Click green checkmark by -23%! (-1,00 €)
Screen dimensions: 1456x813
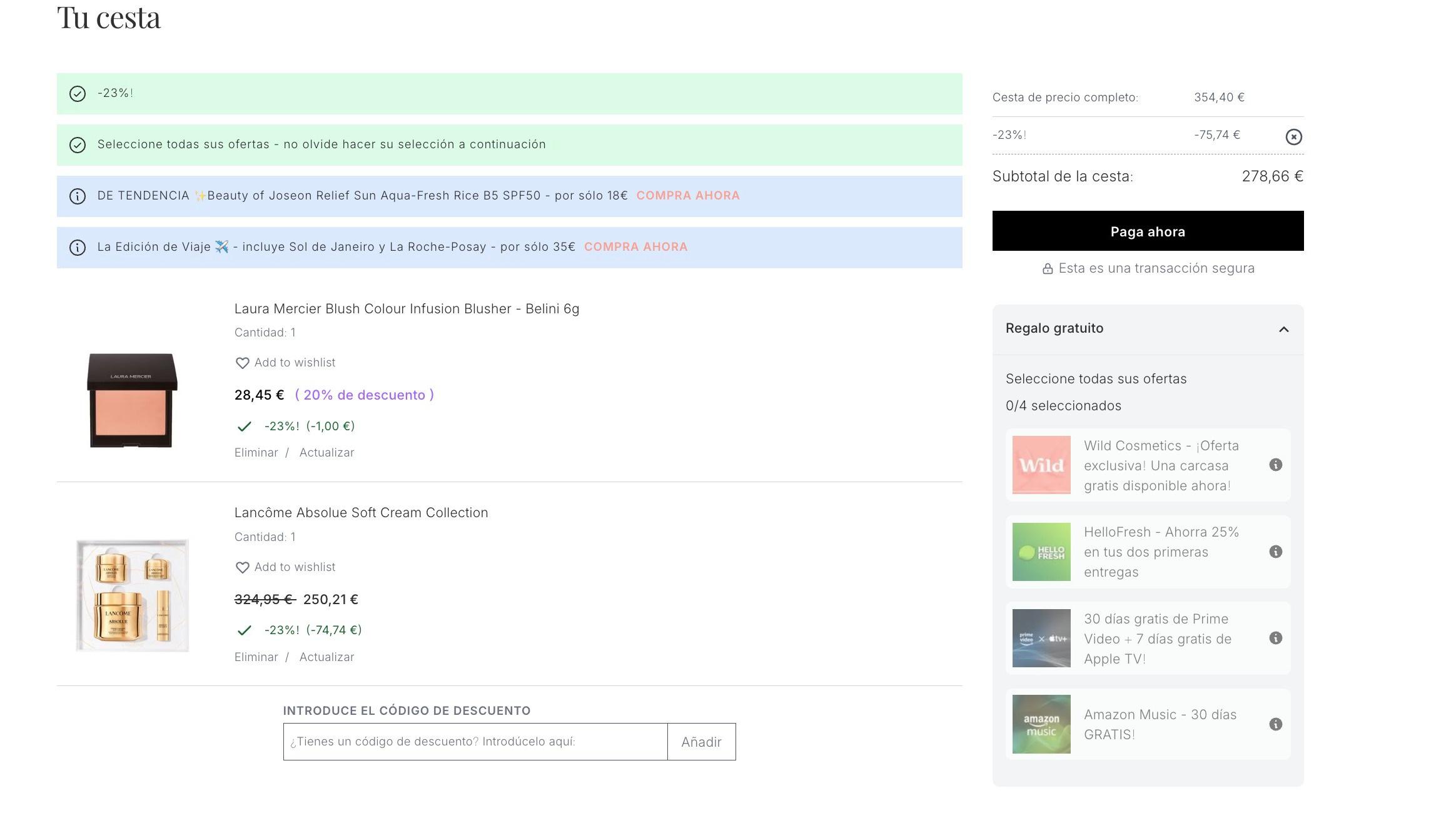(244, 427)
